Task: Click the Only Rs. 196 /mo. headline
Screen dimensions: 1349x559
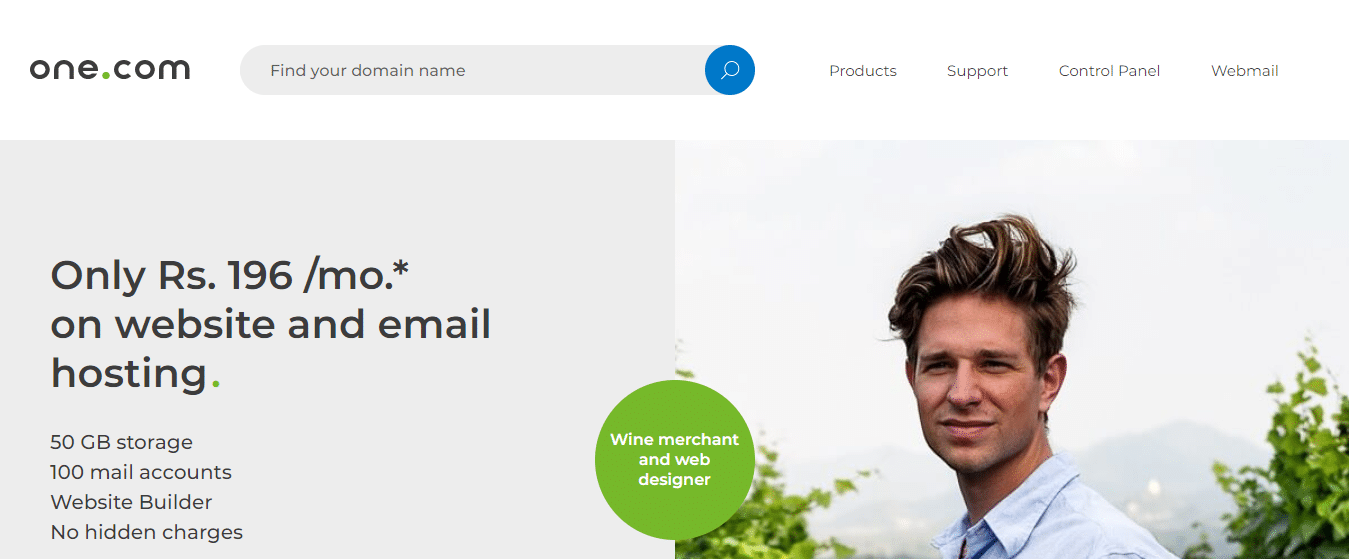Action: [230, 276]
